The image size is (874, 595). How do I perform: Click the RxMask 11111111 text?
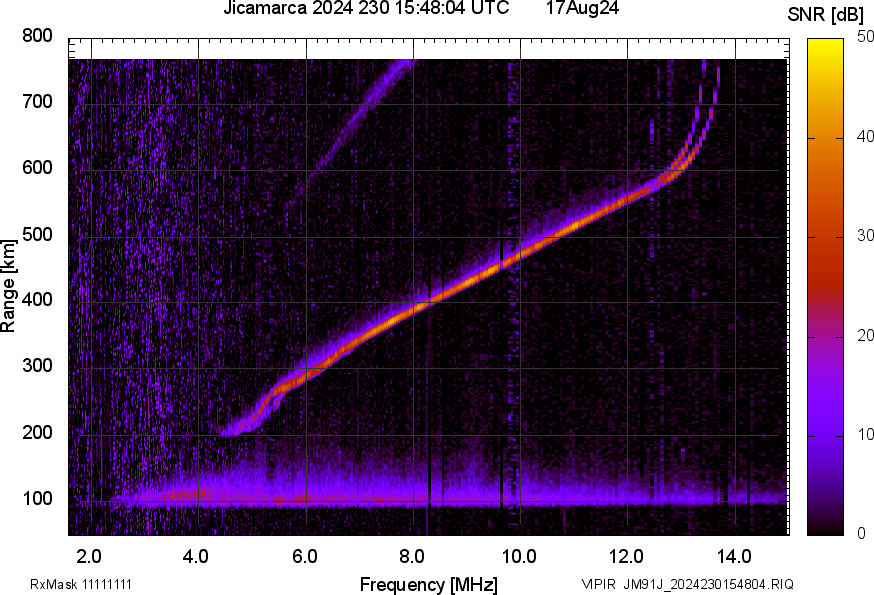click(x=81, y=584)
